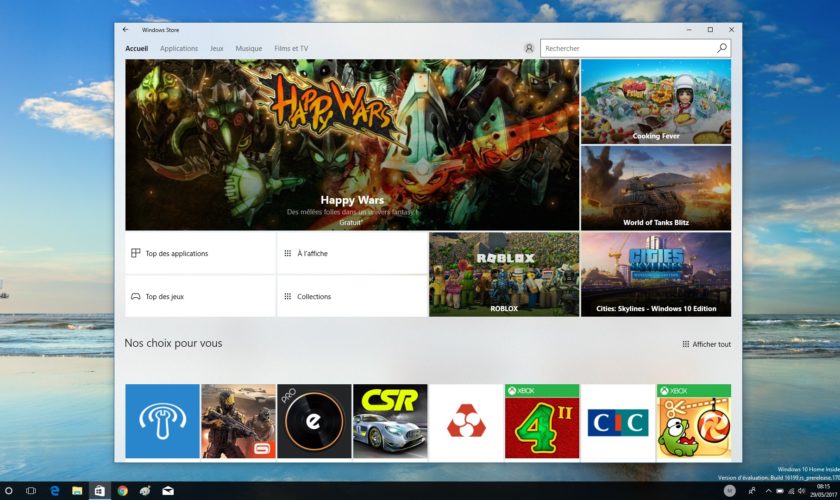Open the World of Tanks Blitz tile
The height and width of the screenshot is (500, 840).
pos(656,188)
